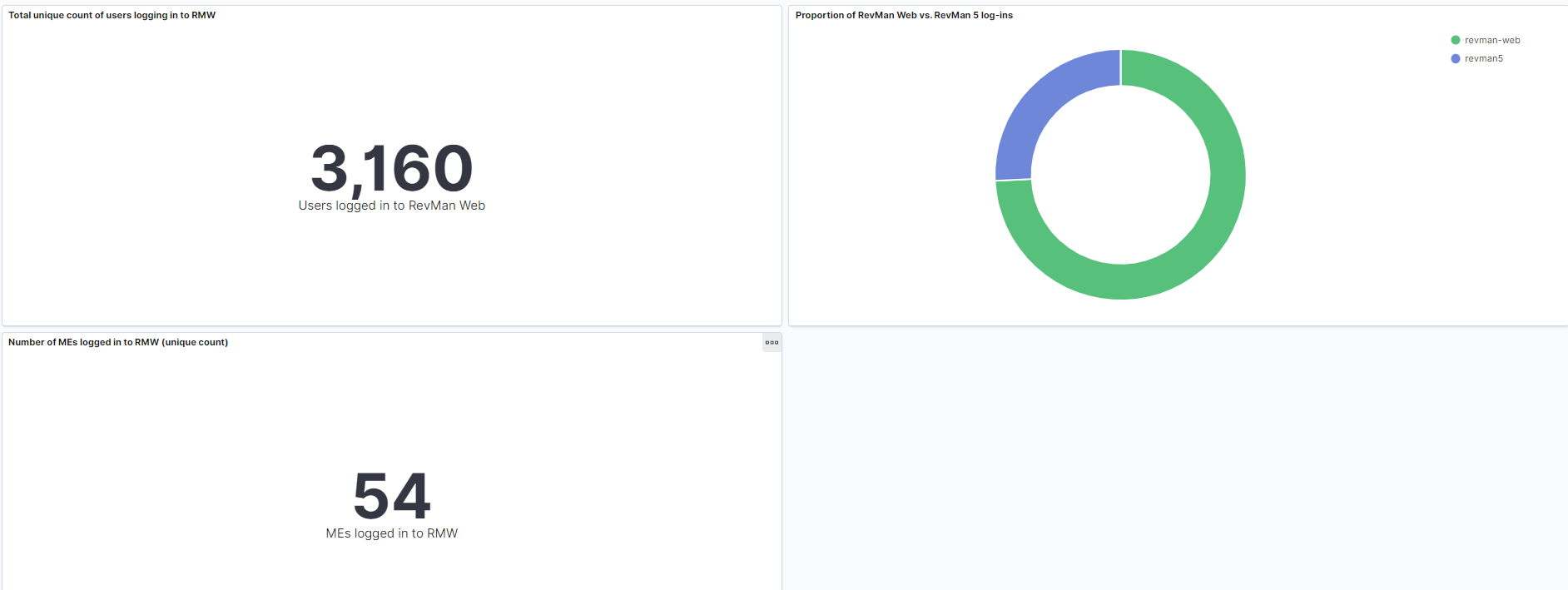Select 'Number of MEs logged in' panel title
The height and width of the screenshot is (590, 1568).
[83, 342]
